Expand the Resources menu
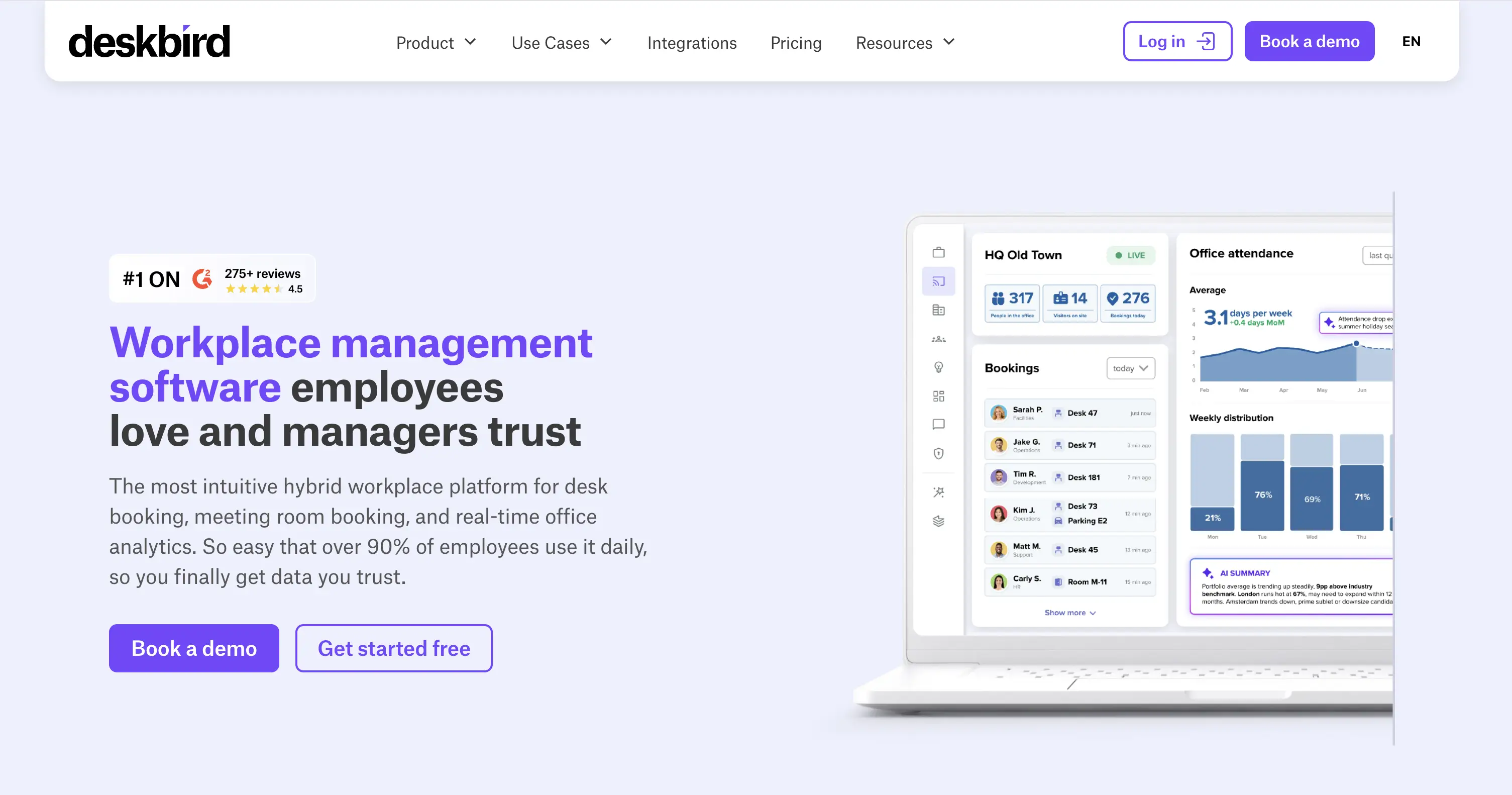This screenshot has width=1512, height=795. [905, 42]
